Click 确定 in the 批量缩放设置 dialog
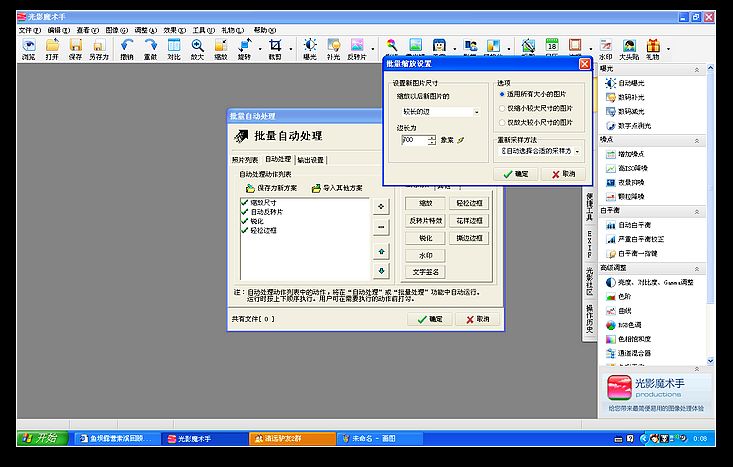 pyautogui.click(x=516, y=173)
